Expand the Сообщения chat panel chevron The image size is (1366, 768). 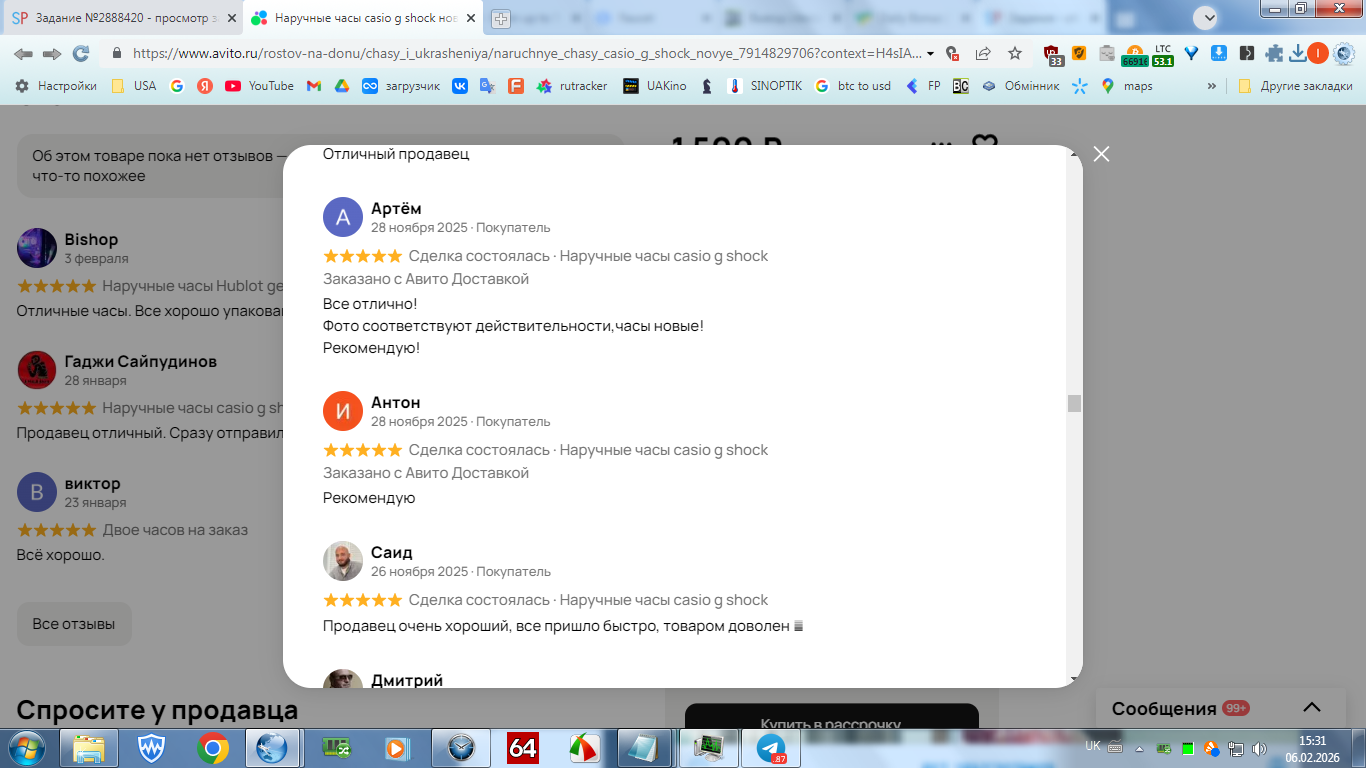[x=1312, y=708]
